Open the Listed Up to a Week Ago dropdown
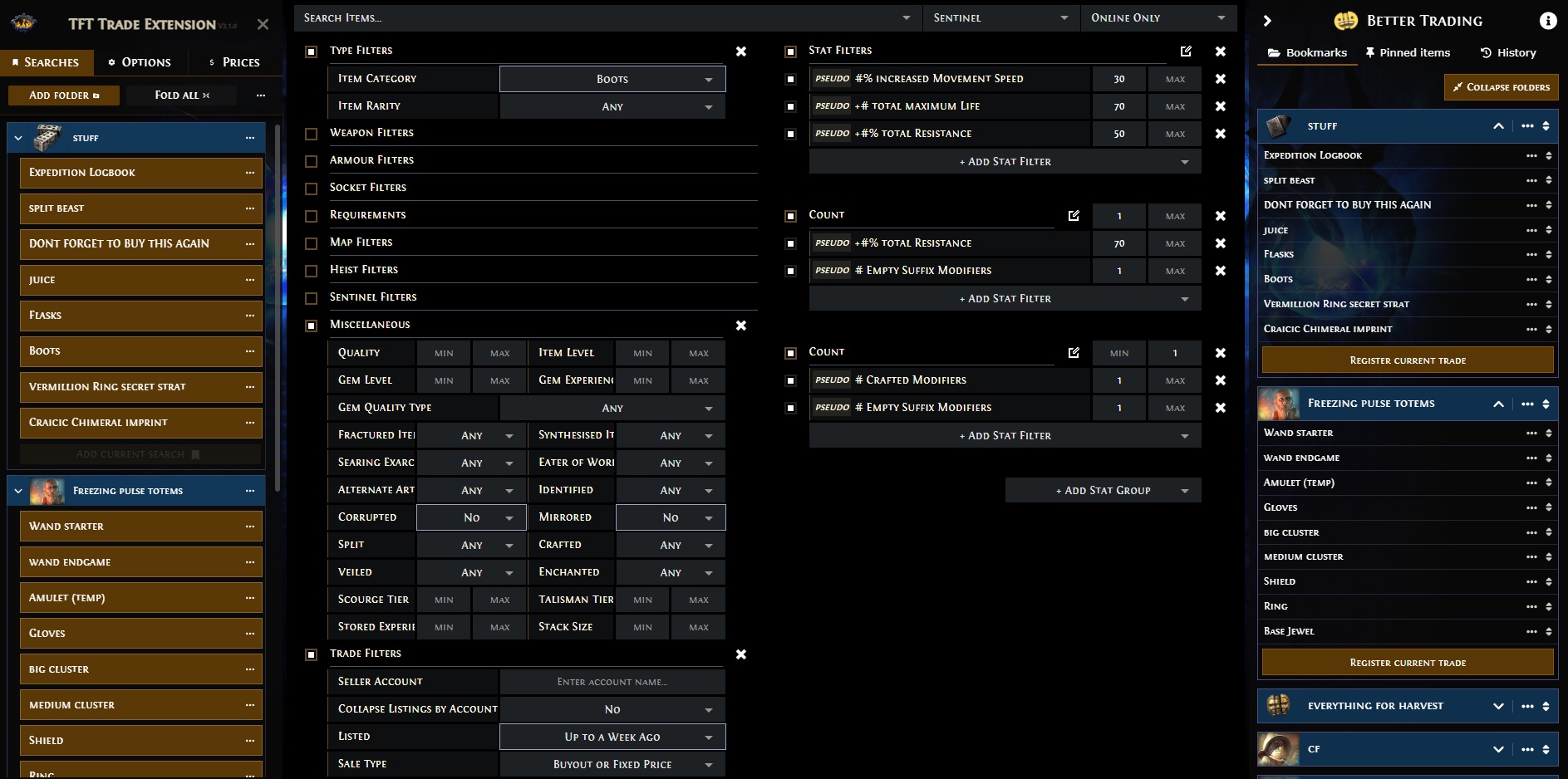The width and height of the screenshot is (1568, 779). [x=612, y=737]
